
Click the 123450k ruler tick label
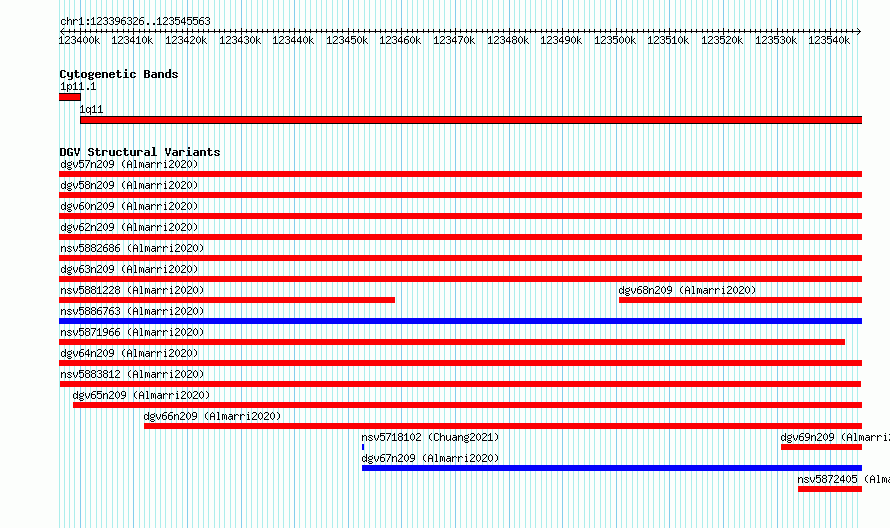347,40
